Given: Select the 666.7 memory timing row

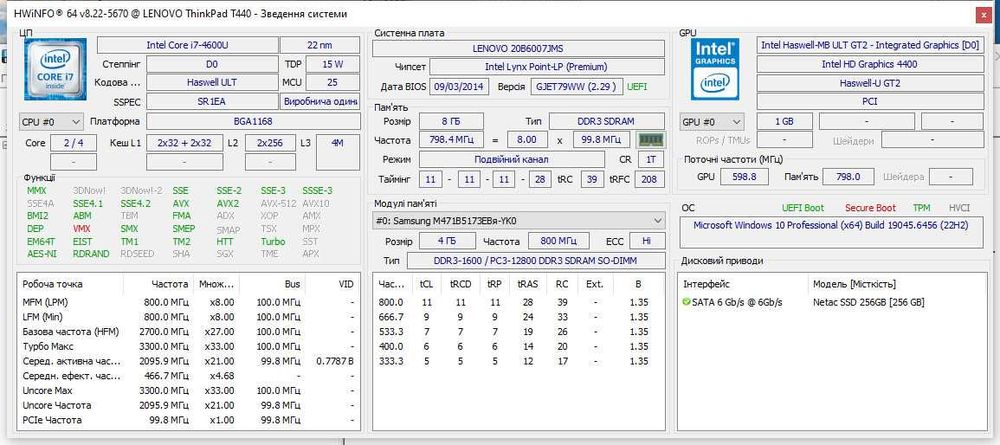Looking at the screenshot, I should (519, 317).
